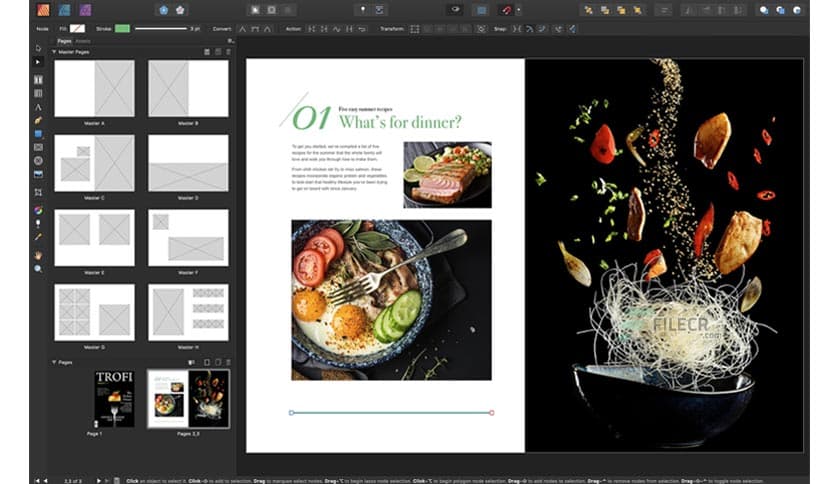
Task: Convert node to Smooth
Action: pyautogui.click(x=255, y=29)
